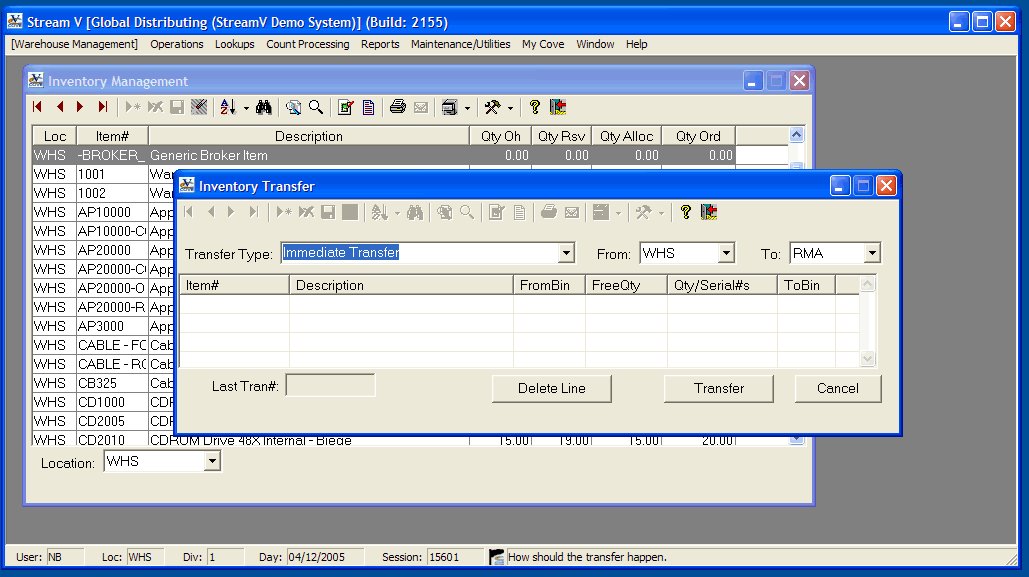This screenshot has width=1029, height=577.
Task: Expand the sort options arrow in Inventory Management
Action: [x=246, y=108]
